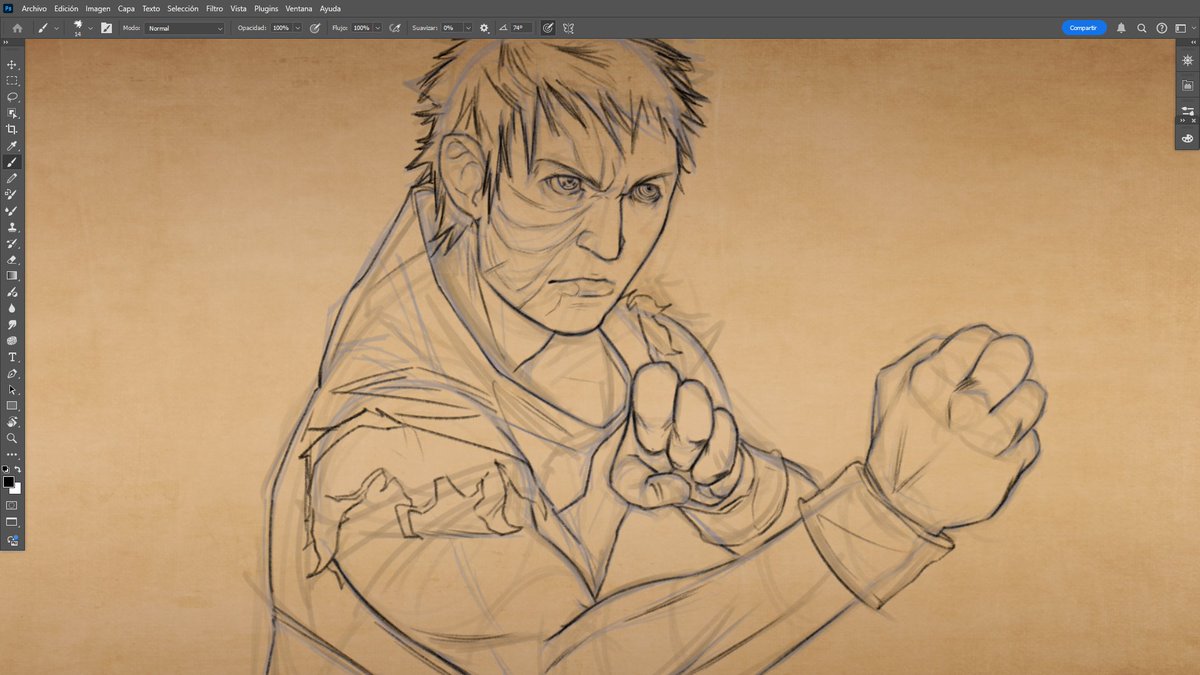The width and height of the screenshot is (1200, 675).
Task: Toggle the Brush Settings panel
Action: pyautogui.click(x=106, y=28)
